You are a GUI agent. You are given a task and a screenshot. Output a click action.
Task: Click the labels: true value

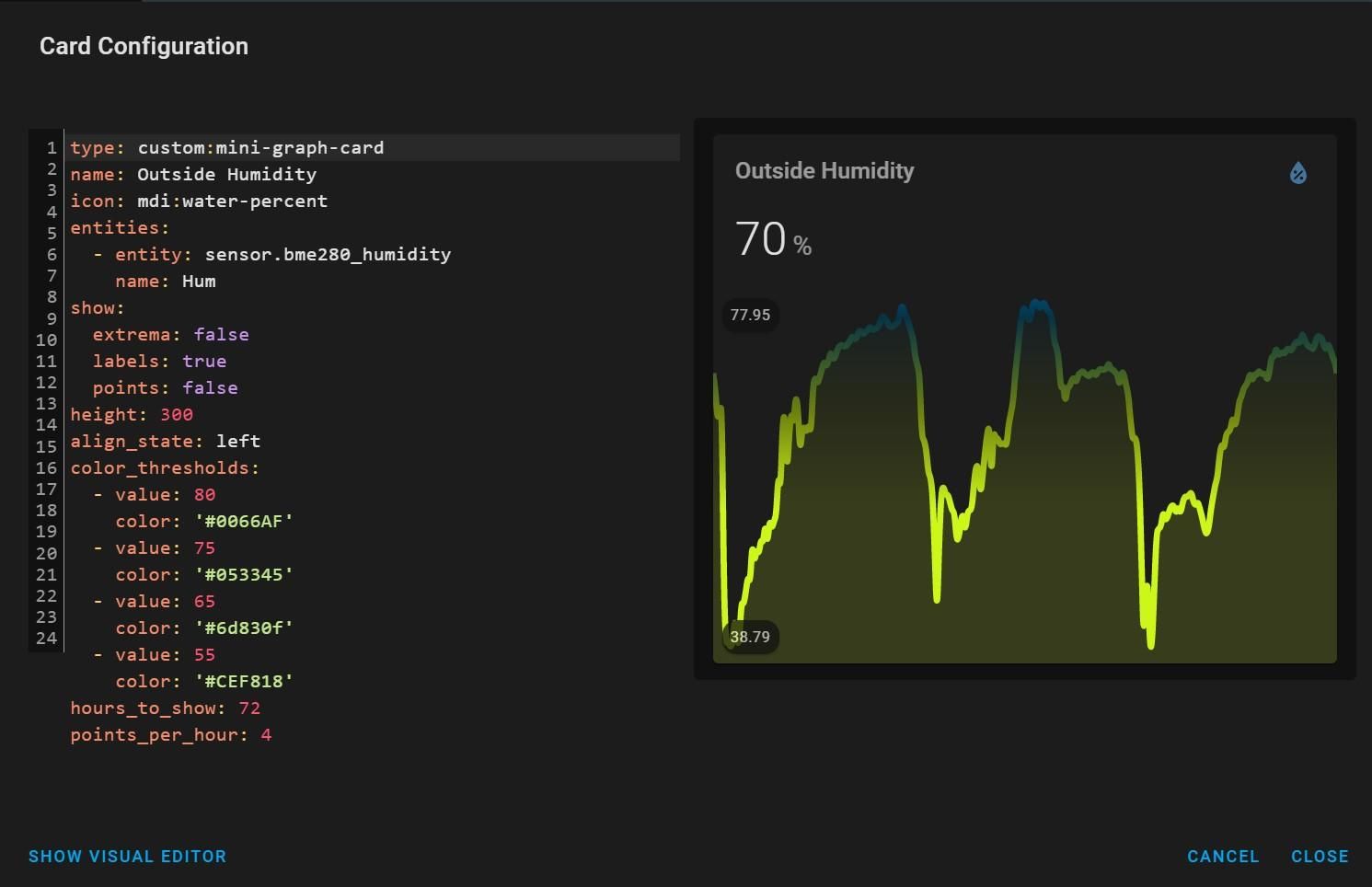(x=204, y=361)
